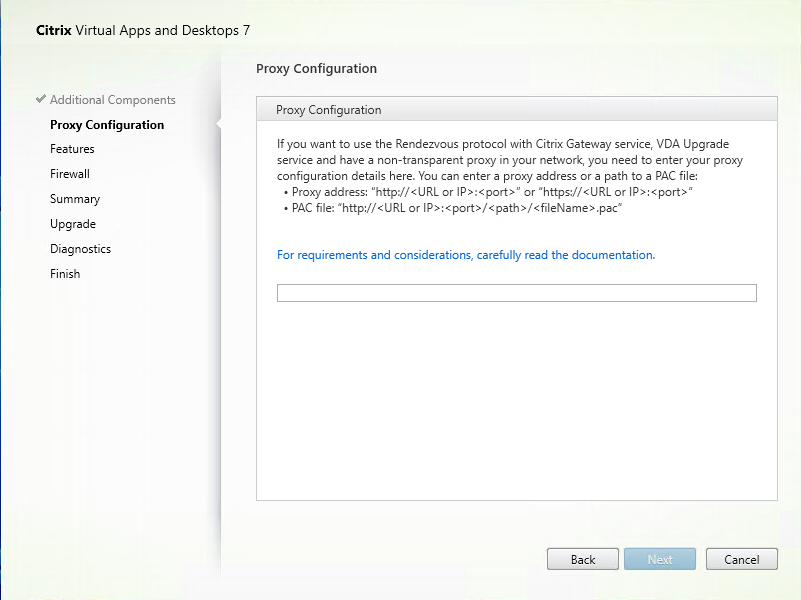This screenshot has height=600, width=801.
Task: Click the Citrix Virtual Apps and Desktops title
Action: pyautogui.click(x=143, y=30)
